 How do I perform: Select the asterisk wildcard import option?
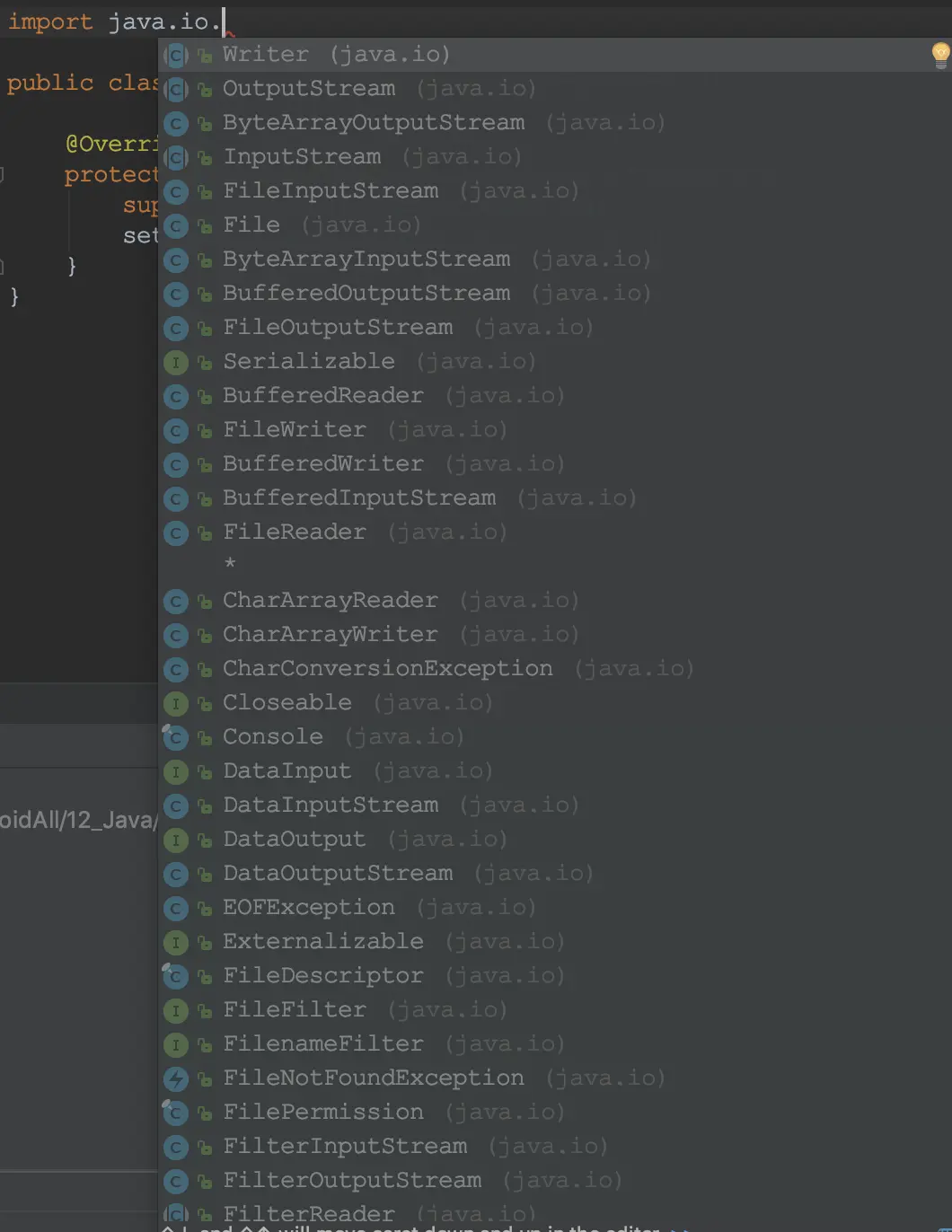[555, 566]
